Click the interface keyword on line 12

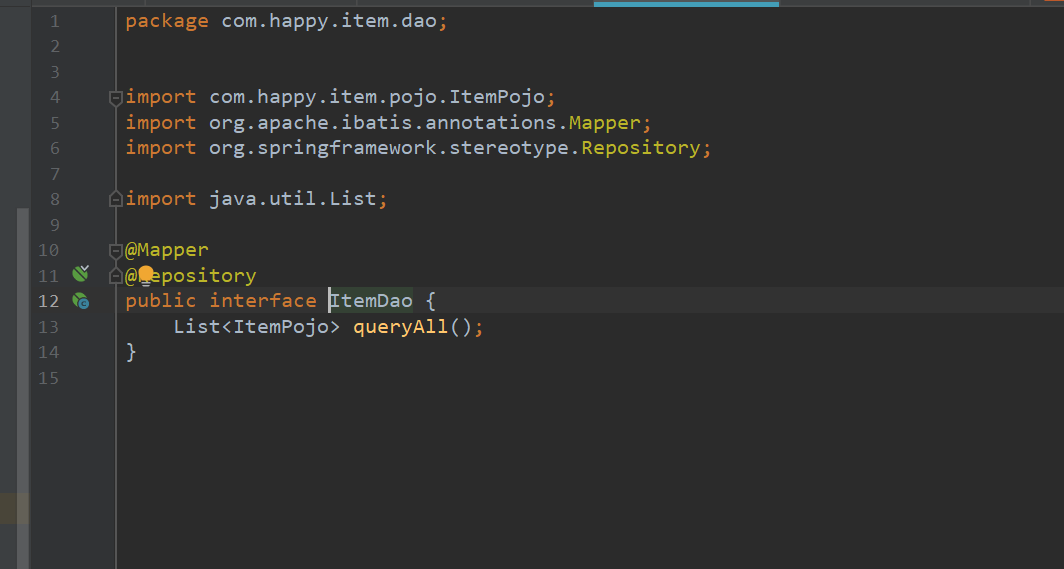[x=262, y=301]
